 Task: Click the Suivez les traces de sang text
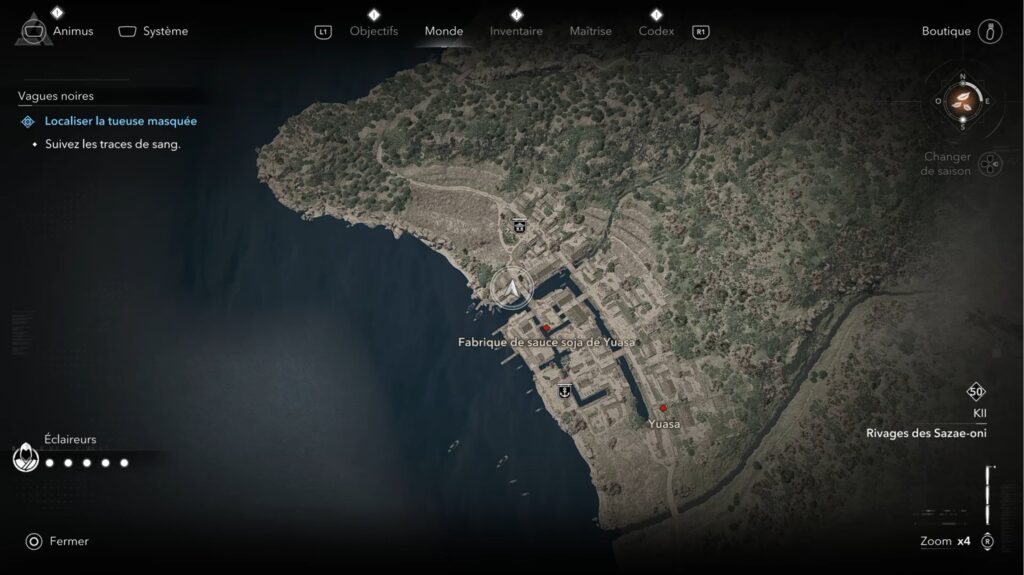(x=112, y=144)
